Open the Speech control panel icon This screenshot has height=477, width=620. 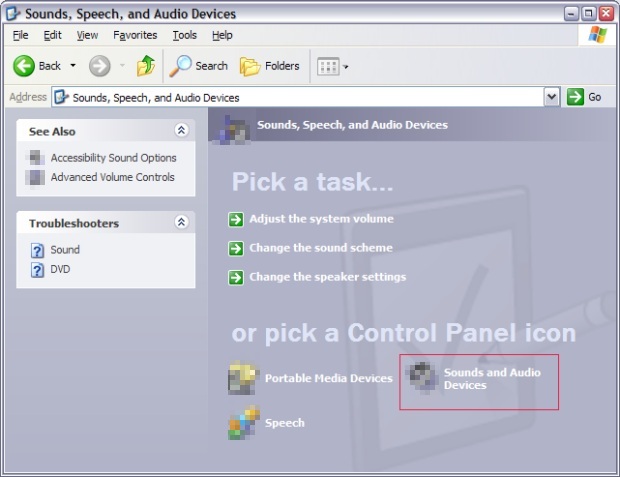coord(243,422)
